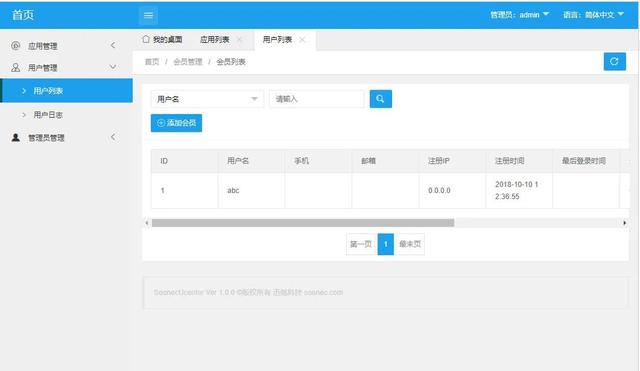This screenshot has height=371, width=640.
Task: Close the 应用列表 tab
Action: pos(240,40)
